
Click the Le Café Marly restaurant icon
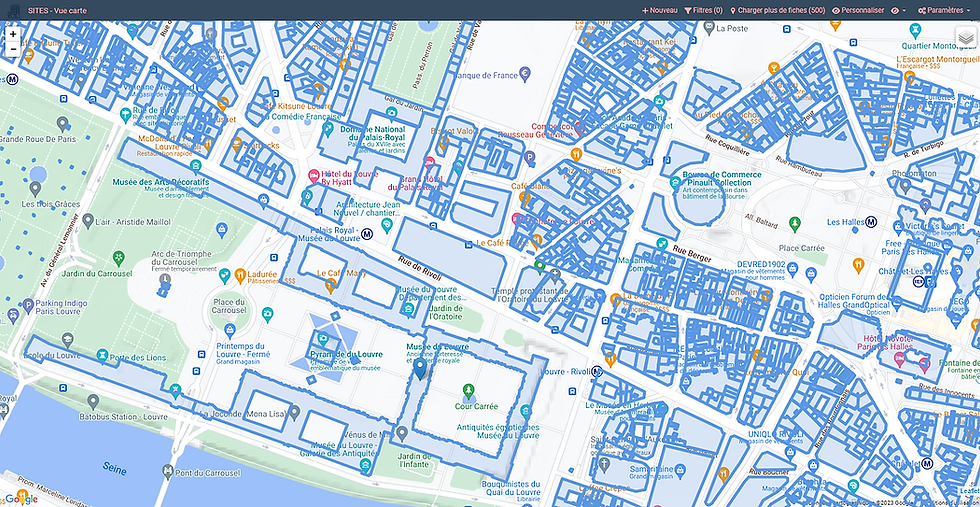(x=331, y=286)
